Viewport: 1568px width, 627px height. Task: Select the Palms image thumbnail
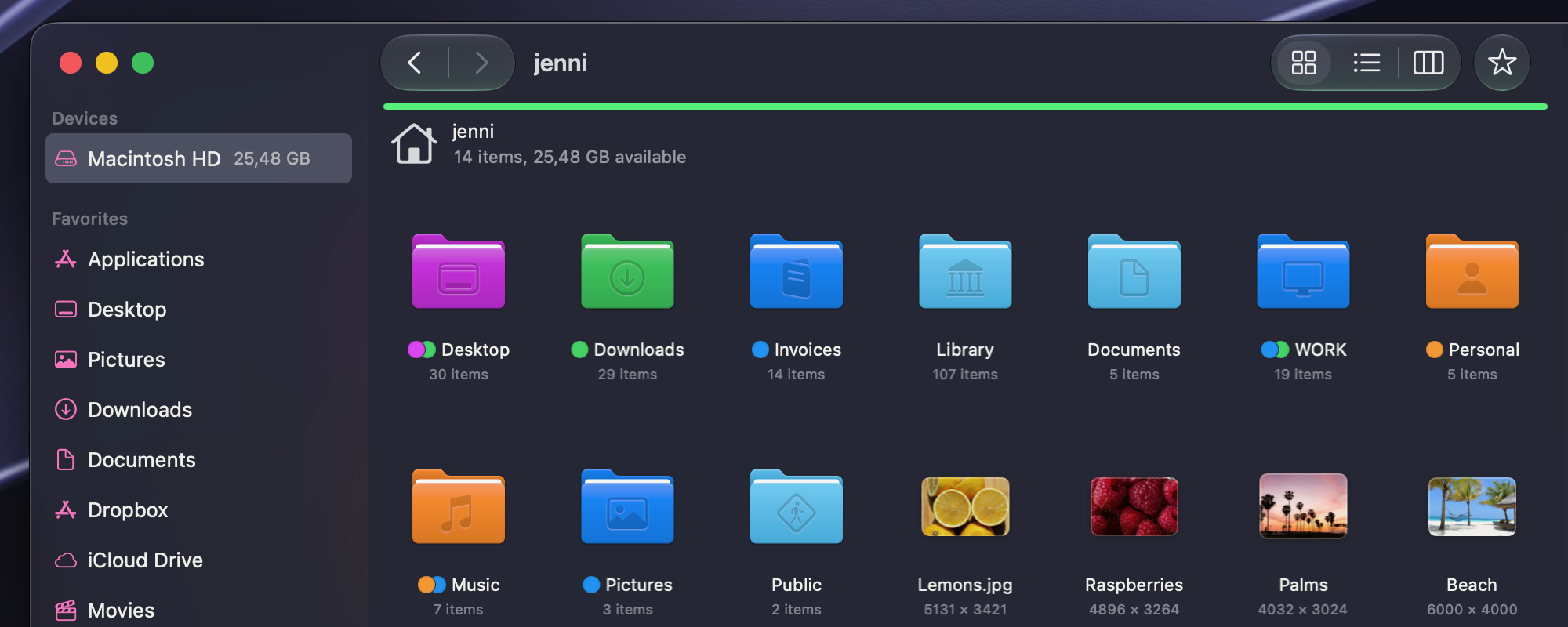[1303, 506]
